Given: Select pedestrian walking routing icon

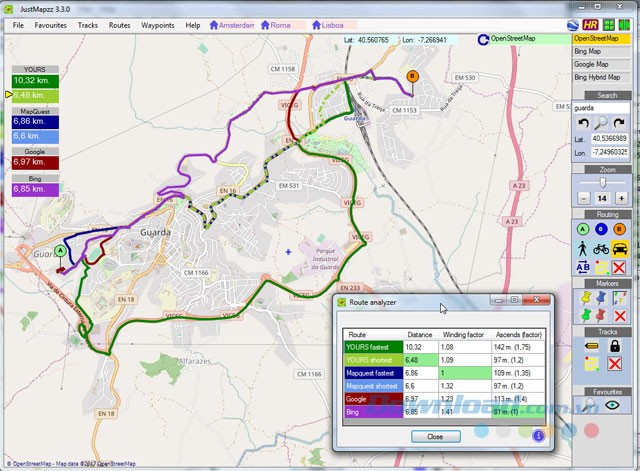Looking at the screenshot, I should [x=581, y=249].
